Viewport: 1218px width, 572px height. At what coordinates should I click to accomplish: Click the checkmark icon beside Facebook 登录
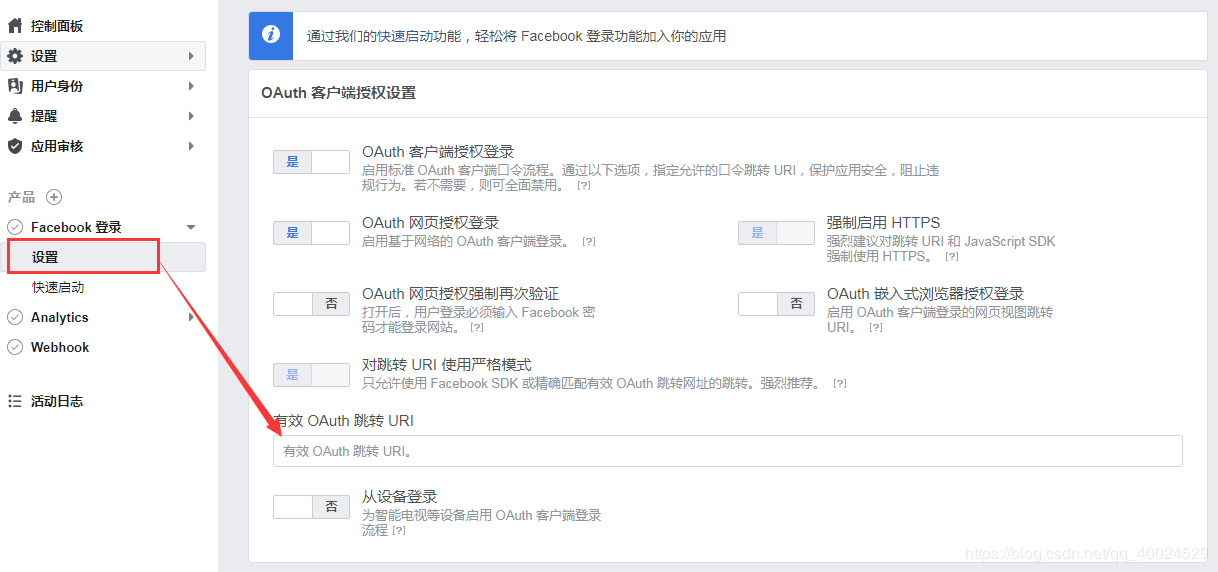(15, 227)
